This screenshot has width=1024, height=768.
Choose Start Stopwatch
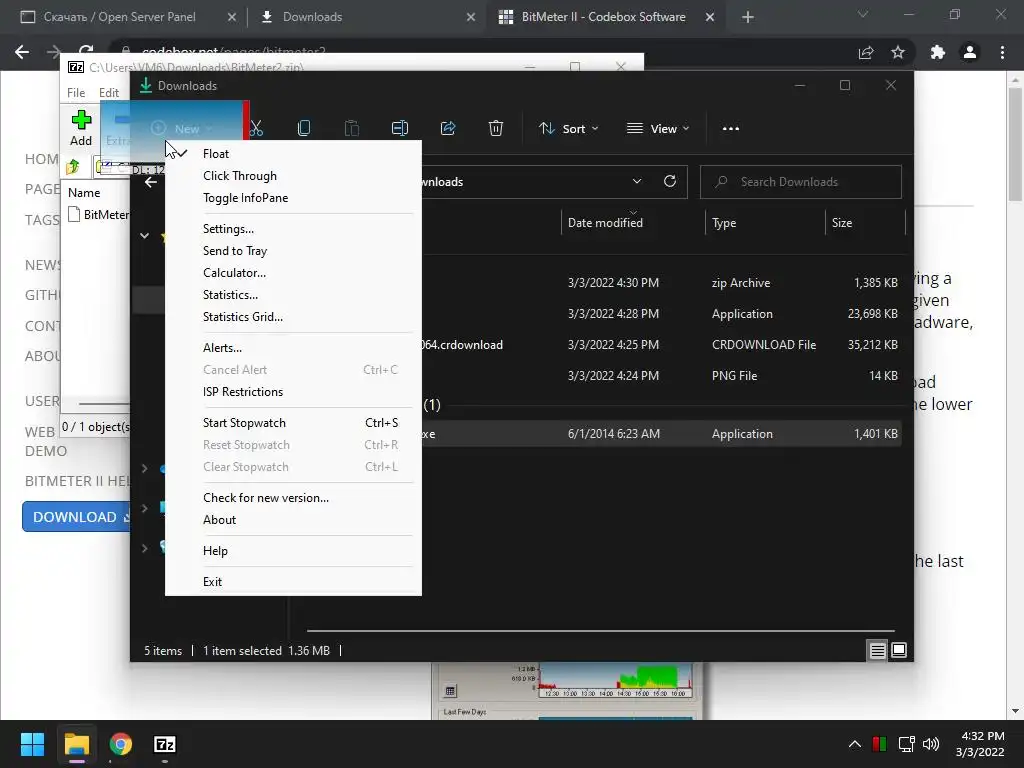(x=293, y=423)
